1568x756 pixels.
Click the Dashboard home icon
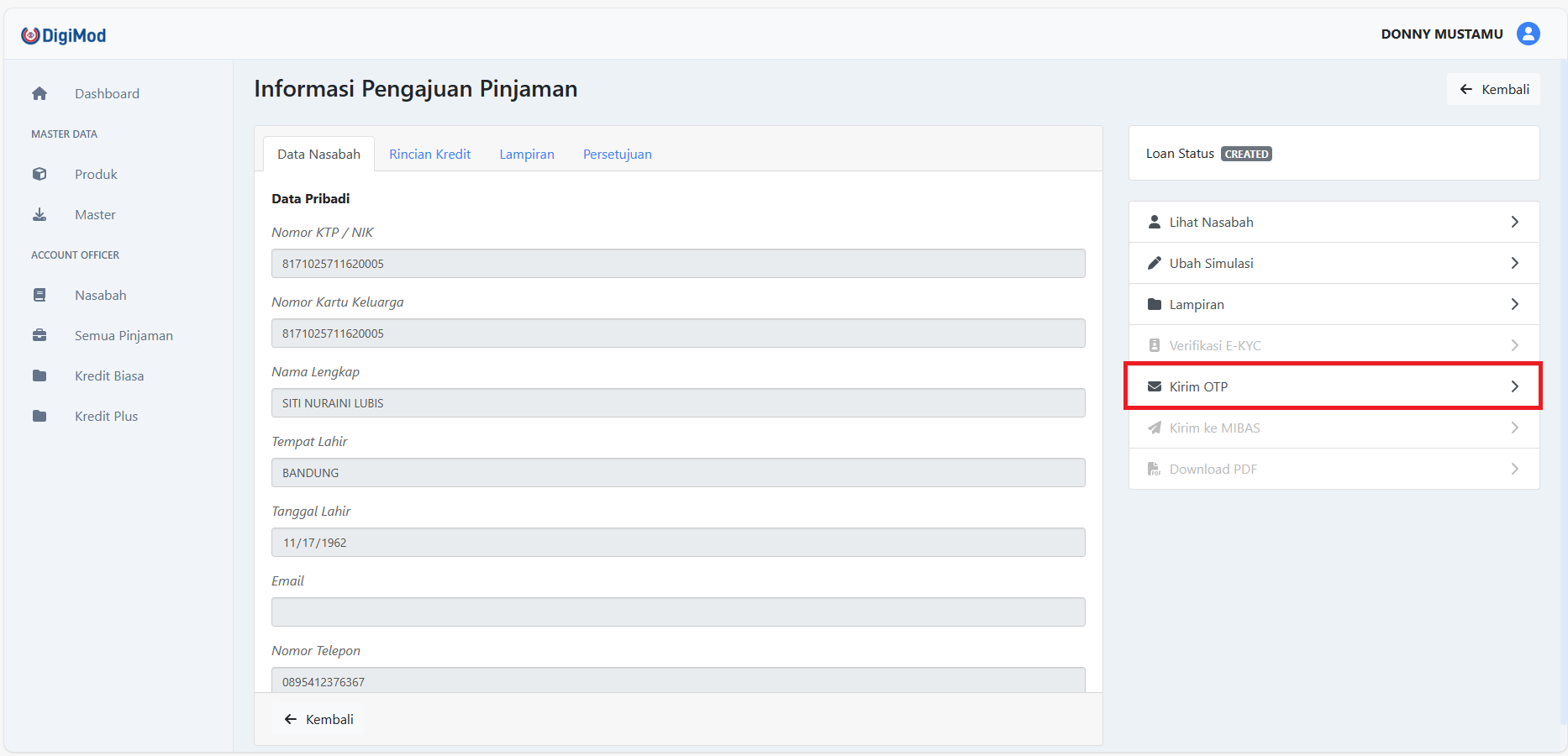coord(39,94)
